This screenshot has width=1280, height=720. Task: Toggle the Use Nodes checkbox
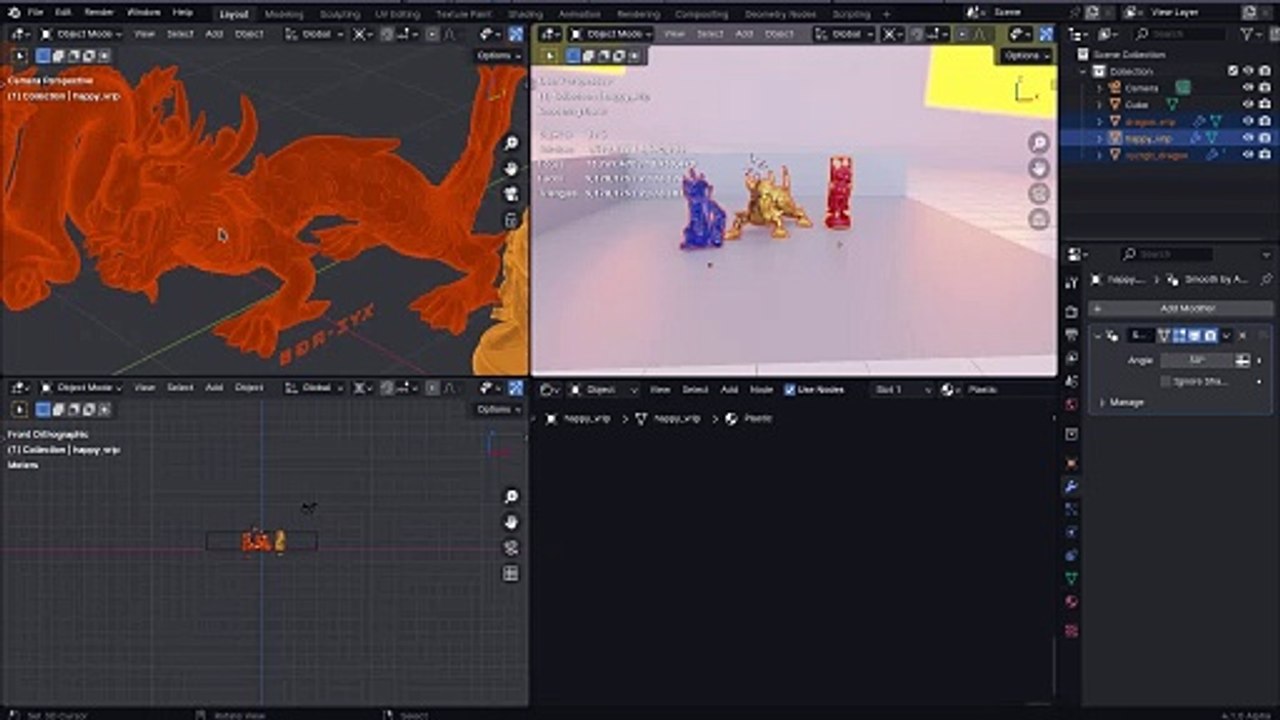pos(790,390)
